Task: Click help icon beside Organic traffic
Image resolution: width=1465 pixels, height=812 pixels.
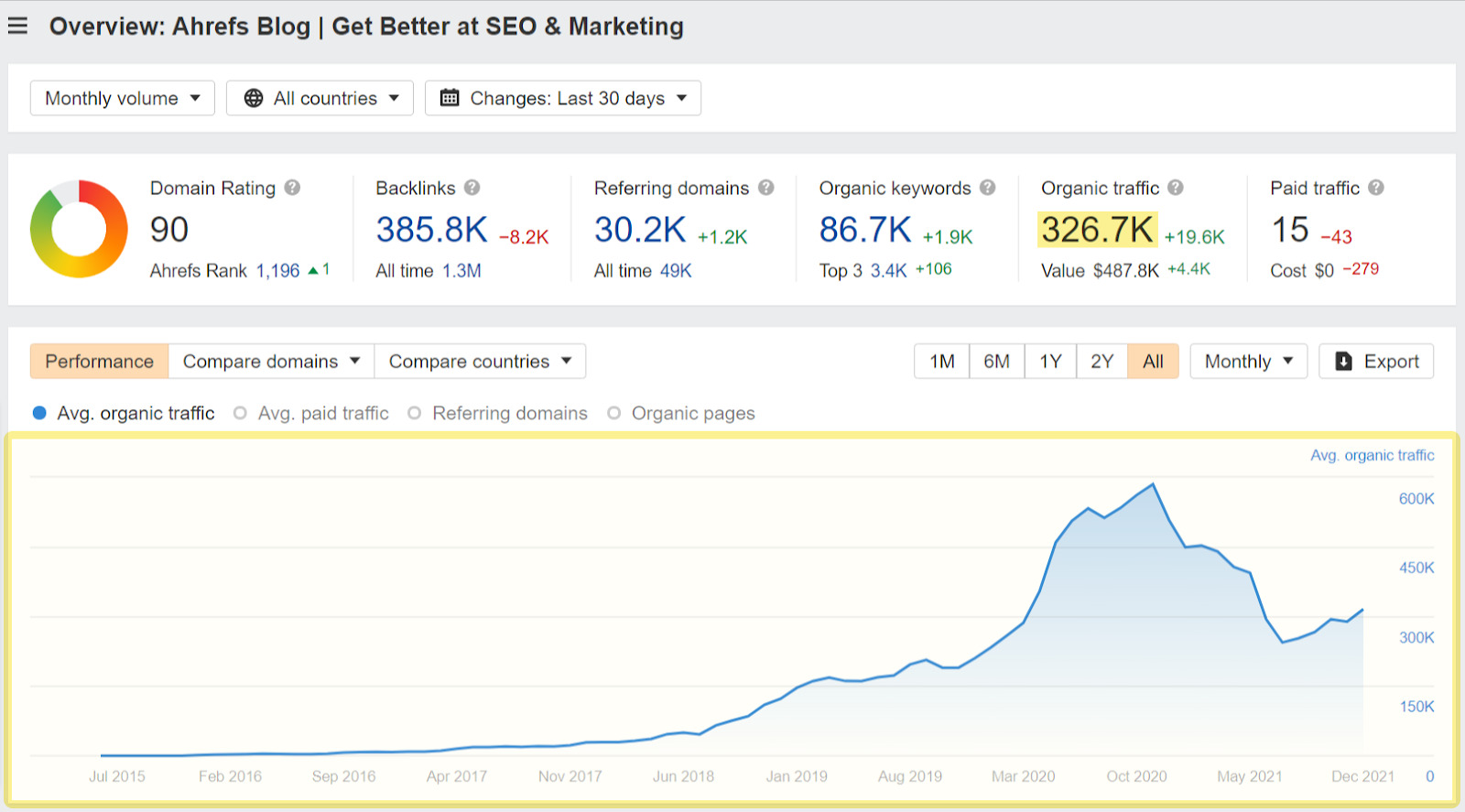Action: coord(1176,188)
